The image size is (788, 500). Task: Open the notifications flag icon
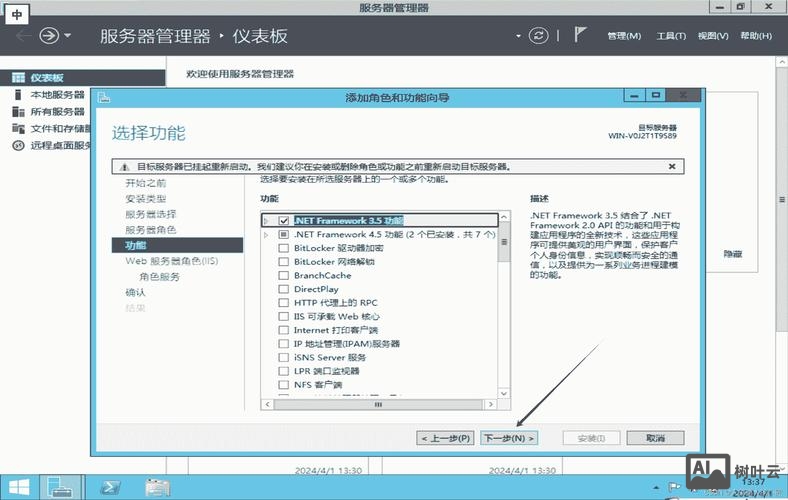(580, 35)
